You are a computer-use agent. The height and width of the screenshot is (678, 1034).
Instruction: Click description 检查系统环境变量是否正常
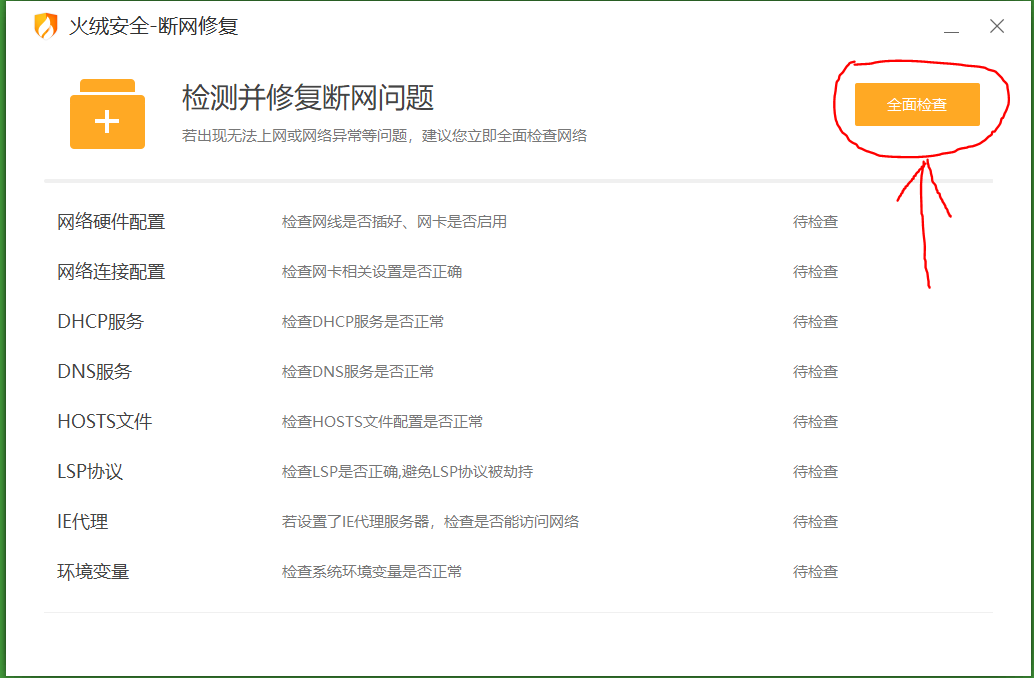pos(372,572)
